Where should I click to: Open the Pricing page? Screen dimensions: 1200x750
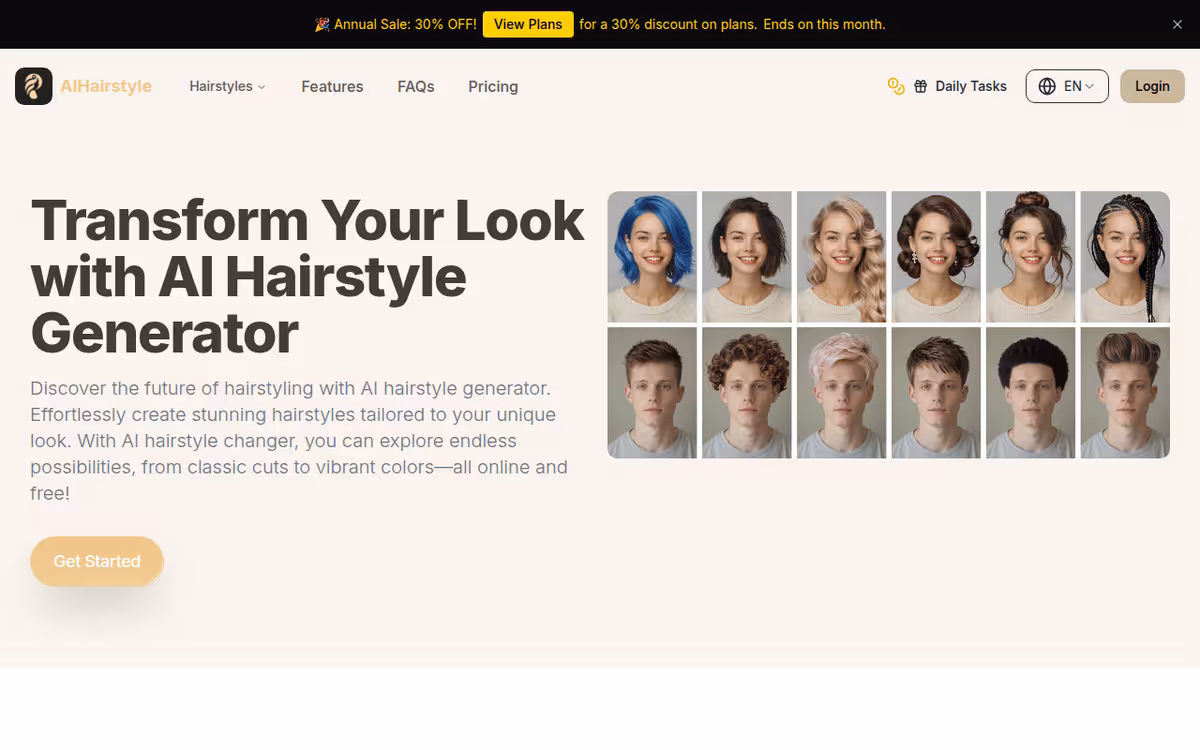pyautogui.click(x=493, y=86)
